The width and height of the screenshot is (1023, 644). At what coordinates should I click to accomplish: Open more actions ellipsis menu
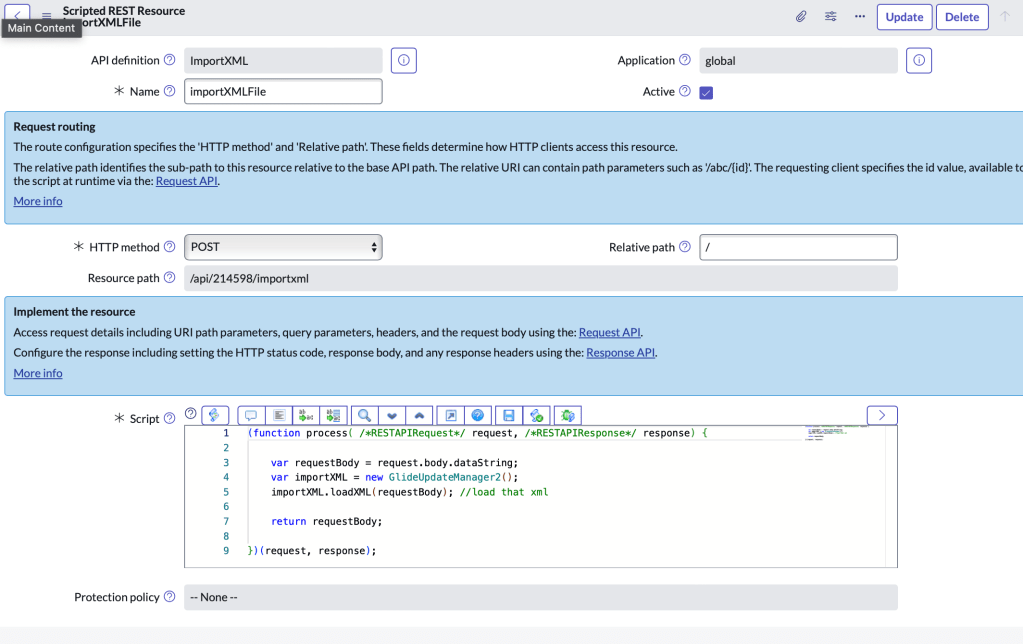point(860,17)
